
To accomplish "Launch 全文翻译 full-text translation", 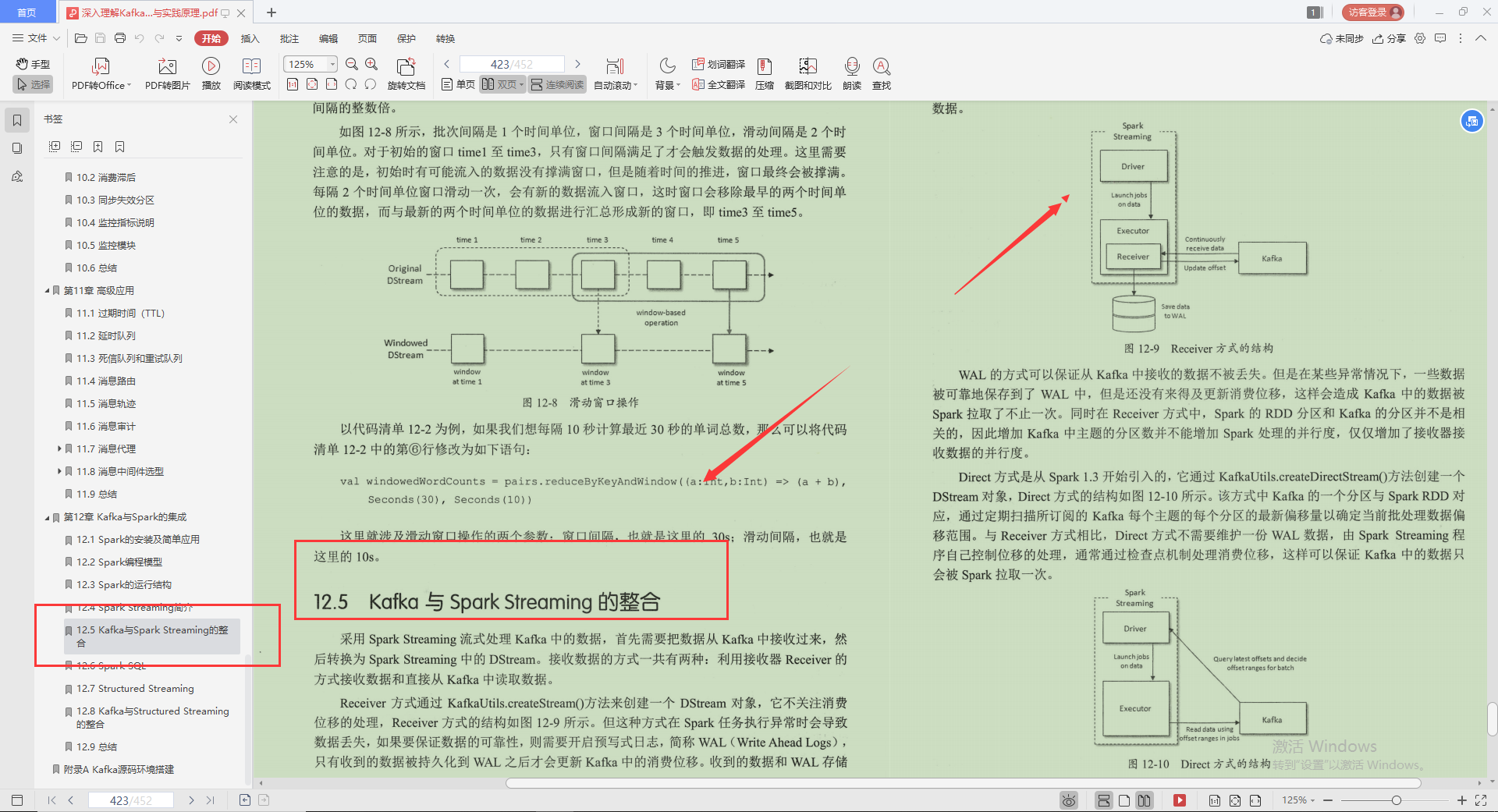I will [x=718, y=84].
